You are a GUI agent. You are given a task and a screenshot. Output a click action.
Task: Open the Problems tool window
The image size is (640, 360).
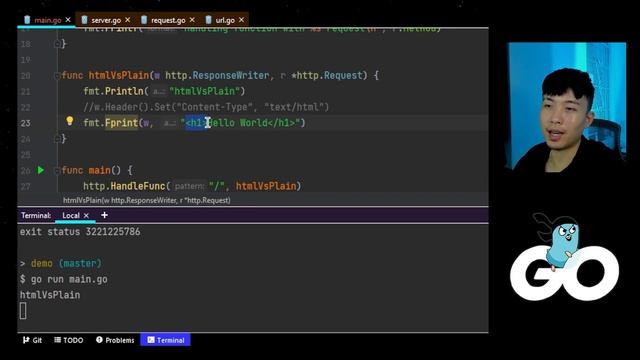[115, 340]
